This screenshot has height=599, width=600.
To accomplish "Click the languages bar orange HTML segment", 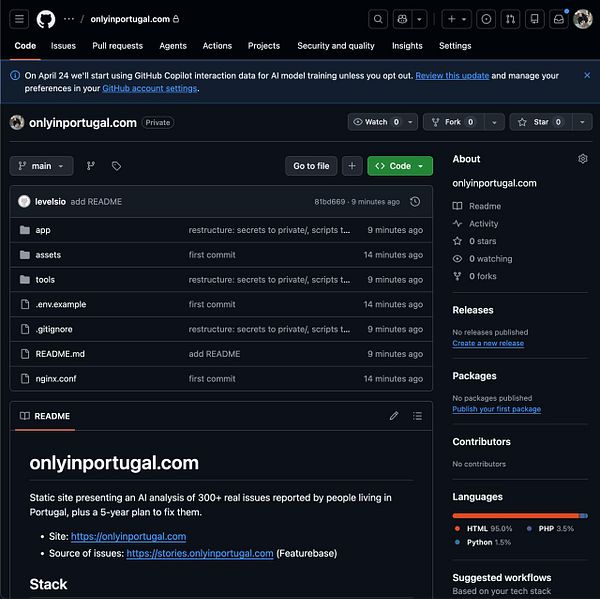I will [x=516, y=516].
